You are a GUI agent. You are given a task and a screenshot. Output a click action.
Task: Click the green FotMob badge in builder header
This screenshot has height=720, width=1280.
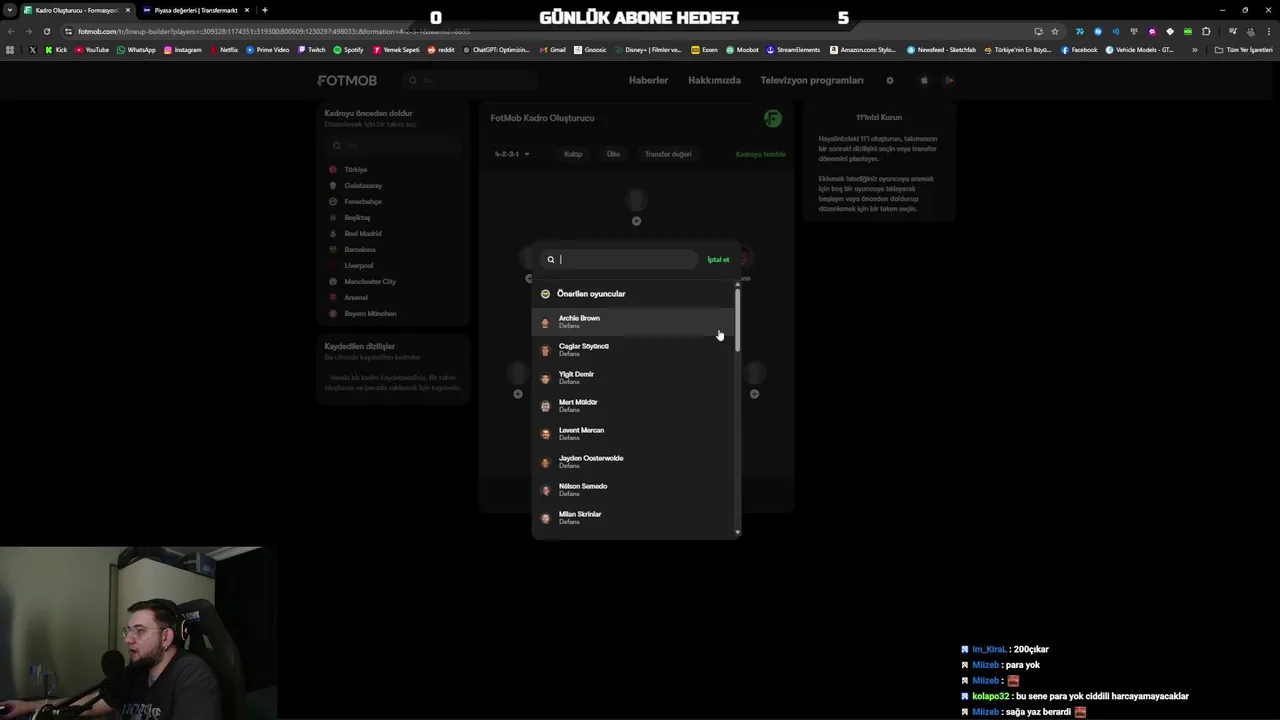pyautogui.click(x=773, y=118)
